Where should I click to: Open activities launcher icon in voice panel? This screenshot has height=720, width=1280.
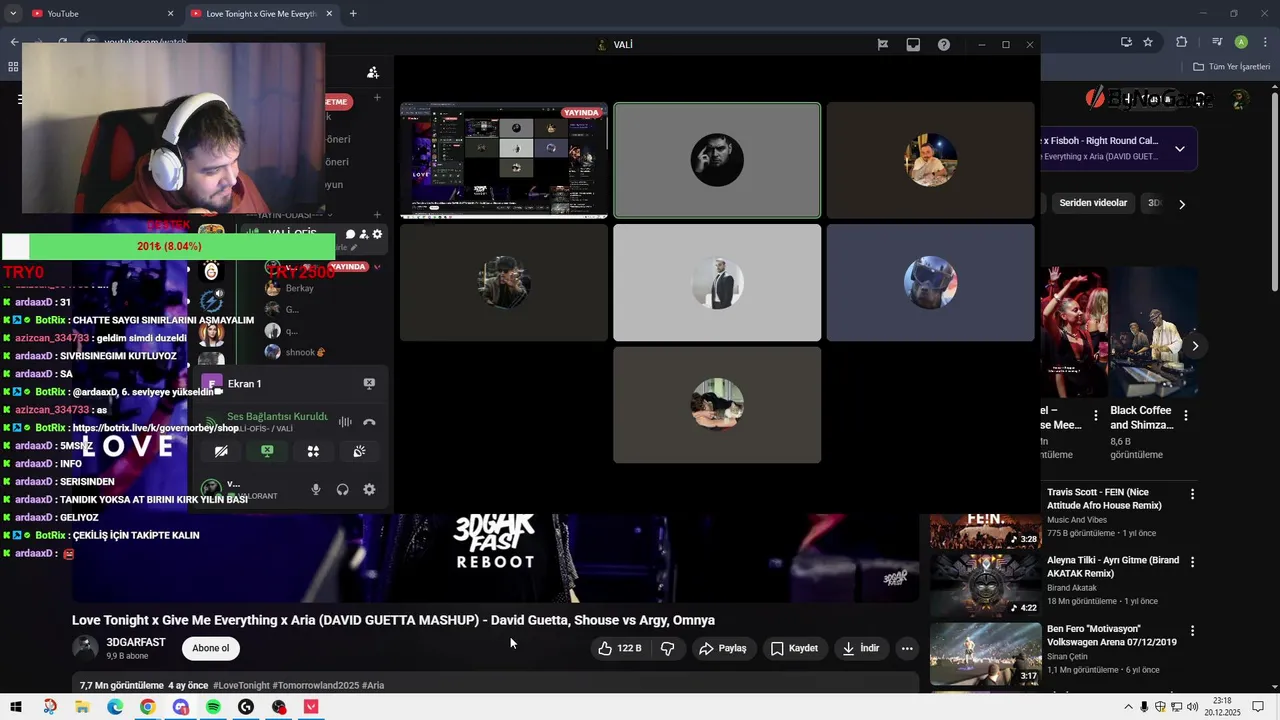[x=313, y=452]
